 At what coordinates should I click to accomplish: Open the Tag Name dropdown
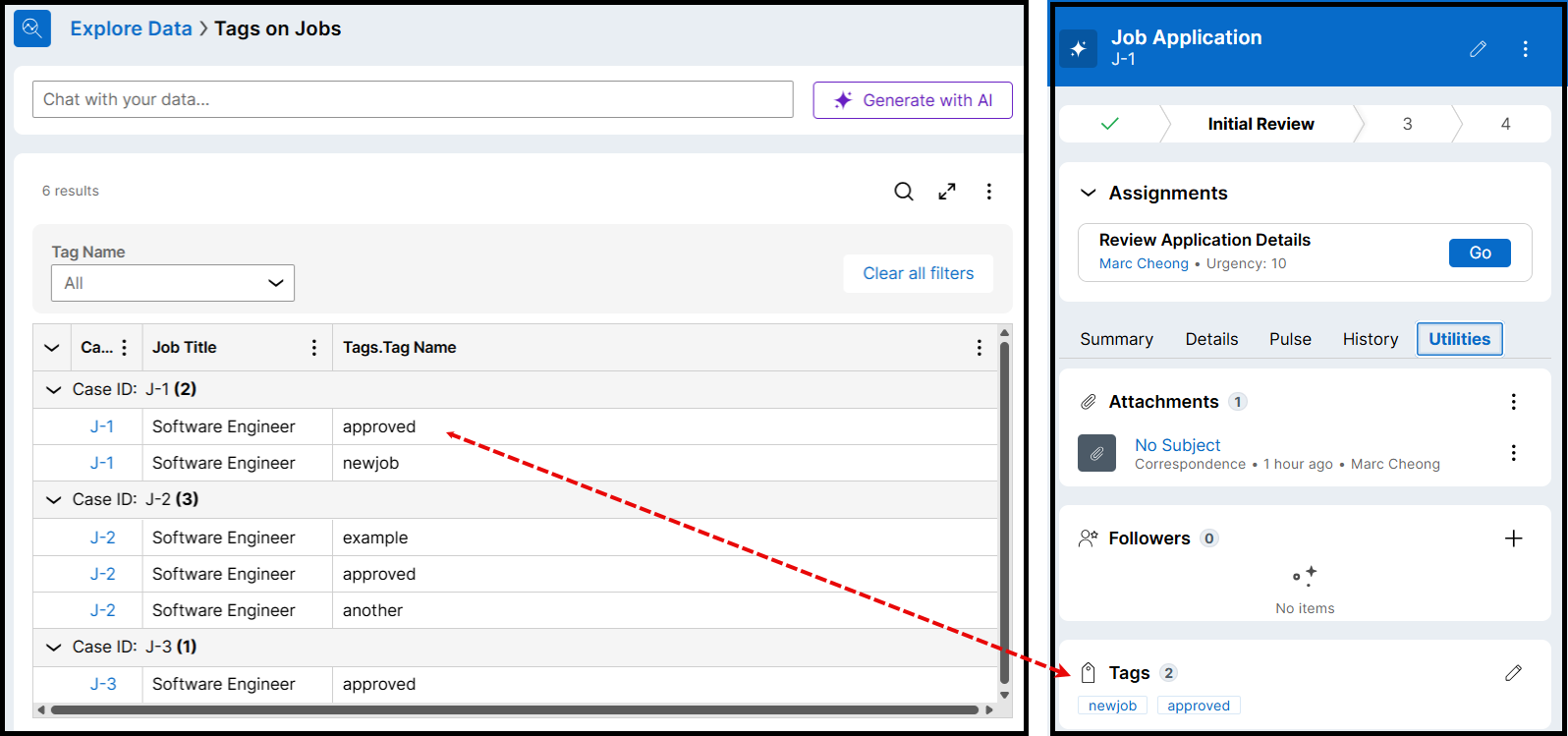(x=173, y=283)
